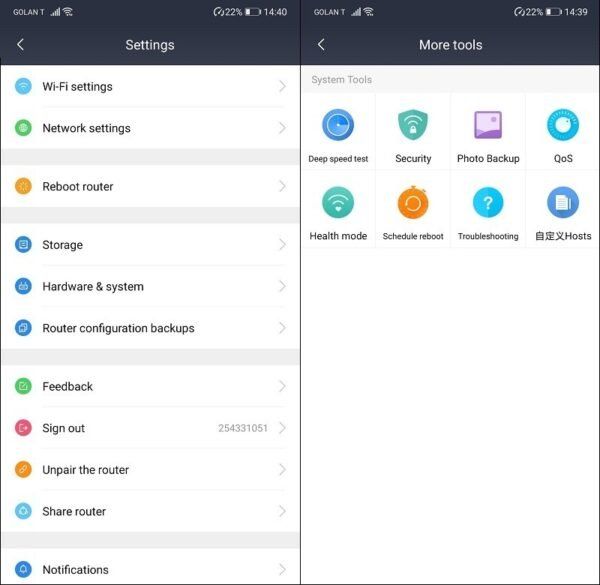Screen dimensions: 600x585
Task: Open the Network settings entry
Action: click(x=150, y=128)
